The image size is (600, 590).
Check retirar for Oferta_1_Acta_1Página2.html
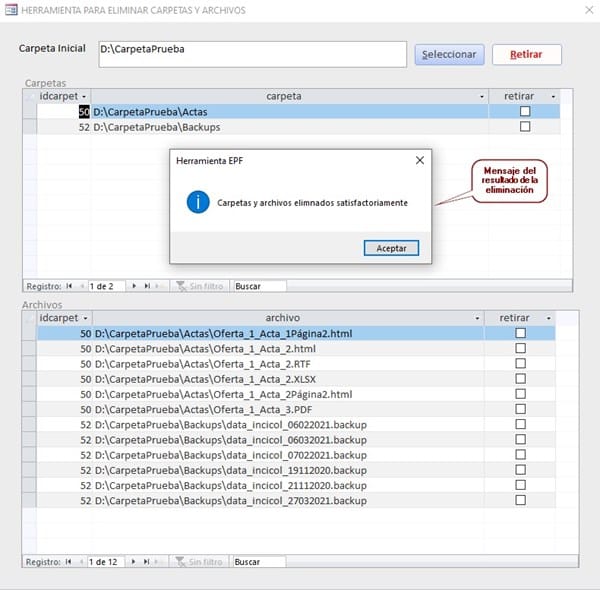[x=520, y=333]
